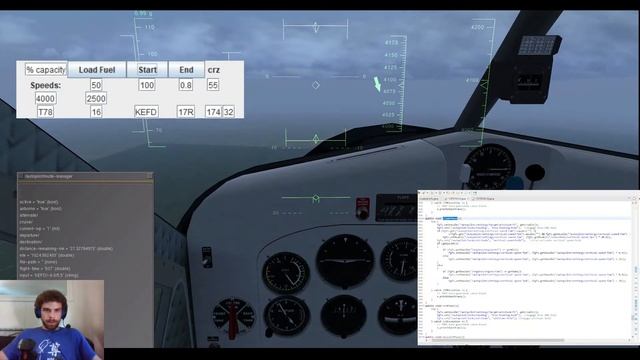This screenshot has width=640, height=360.
Task: Click the crz label
Action: pyautogui.click(x=213, y=70)
